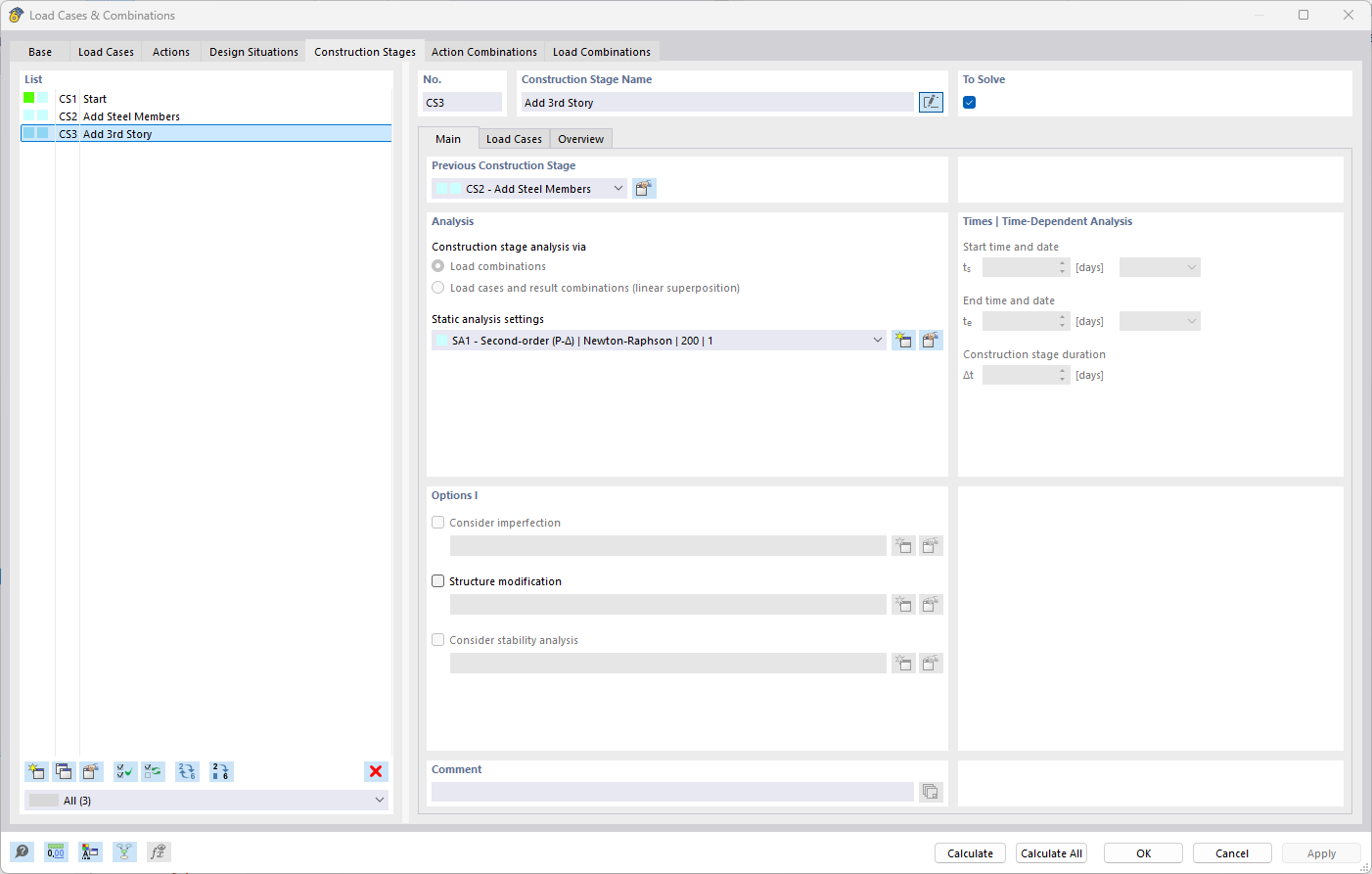Screen dimensions: 1372x874
Task: Select CS2 Add Steel Members in the list
Action: click(206, 116)
